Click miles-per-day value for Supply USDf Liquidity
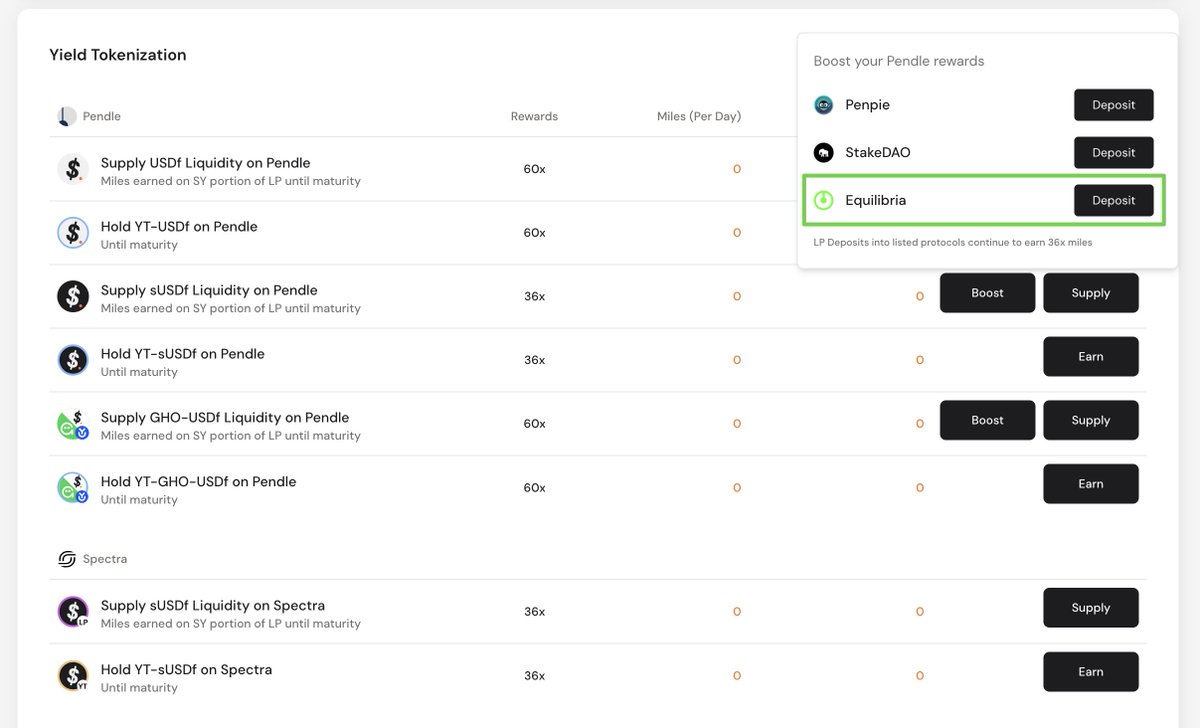Image resolution: width=1200 pixels, height=728 pixels. [737, 169]
